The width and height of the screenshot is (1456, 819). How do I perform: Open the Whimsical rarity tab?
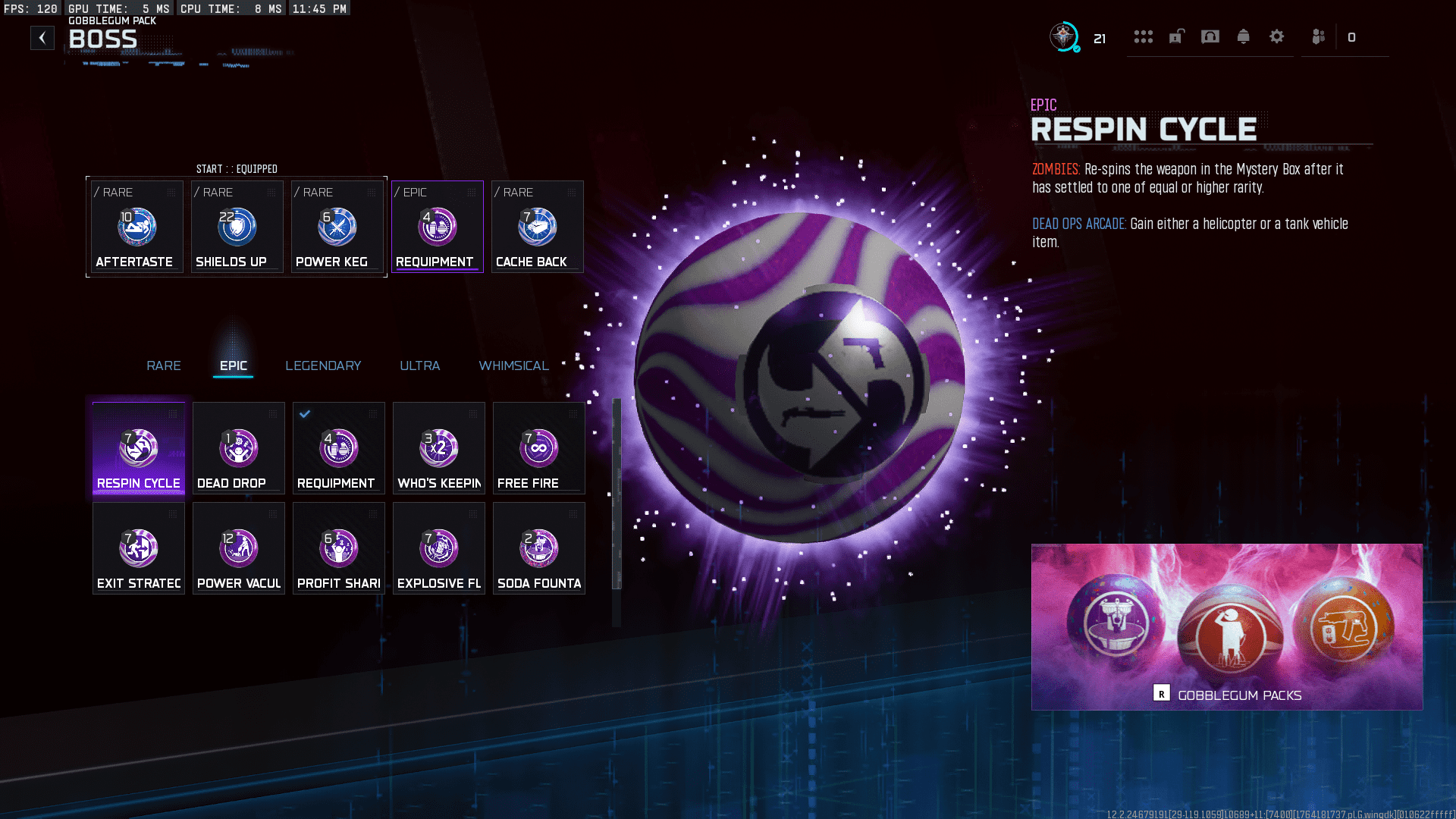[513, 366]
